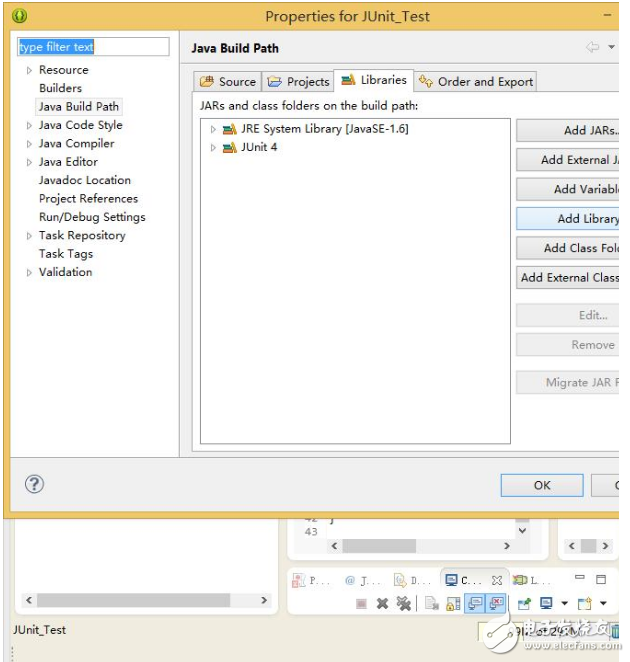630x662 pixels.
Task: Switch to the Order and Export tab
Action: pyautogui.click(x=476, y=82)
